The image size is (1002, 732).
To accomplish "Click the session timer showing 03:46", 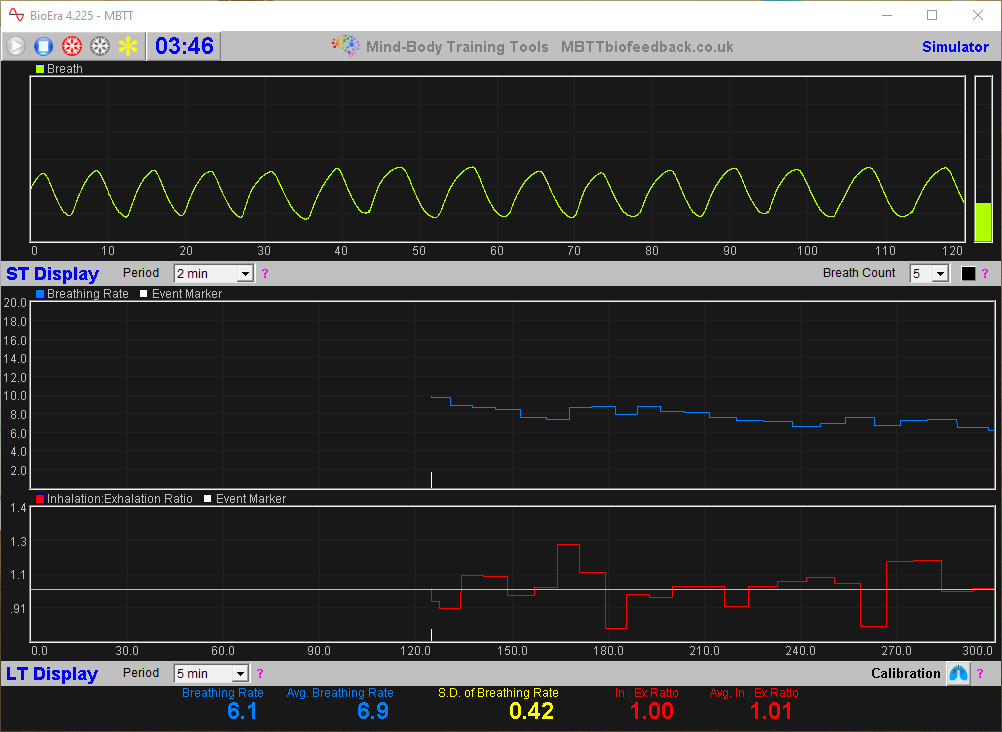I will click(183, 45).
